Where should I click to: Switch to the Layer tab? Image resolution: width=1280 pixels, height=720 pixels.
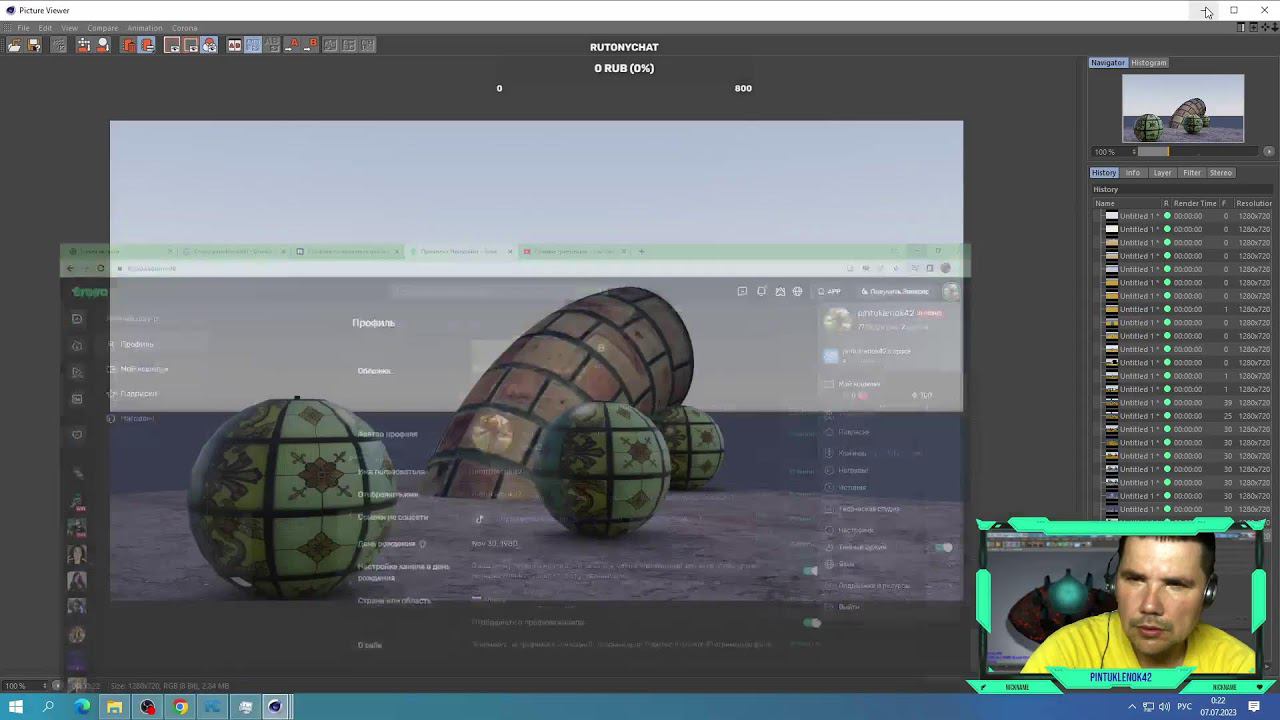click(x=1162, y=173)
